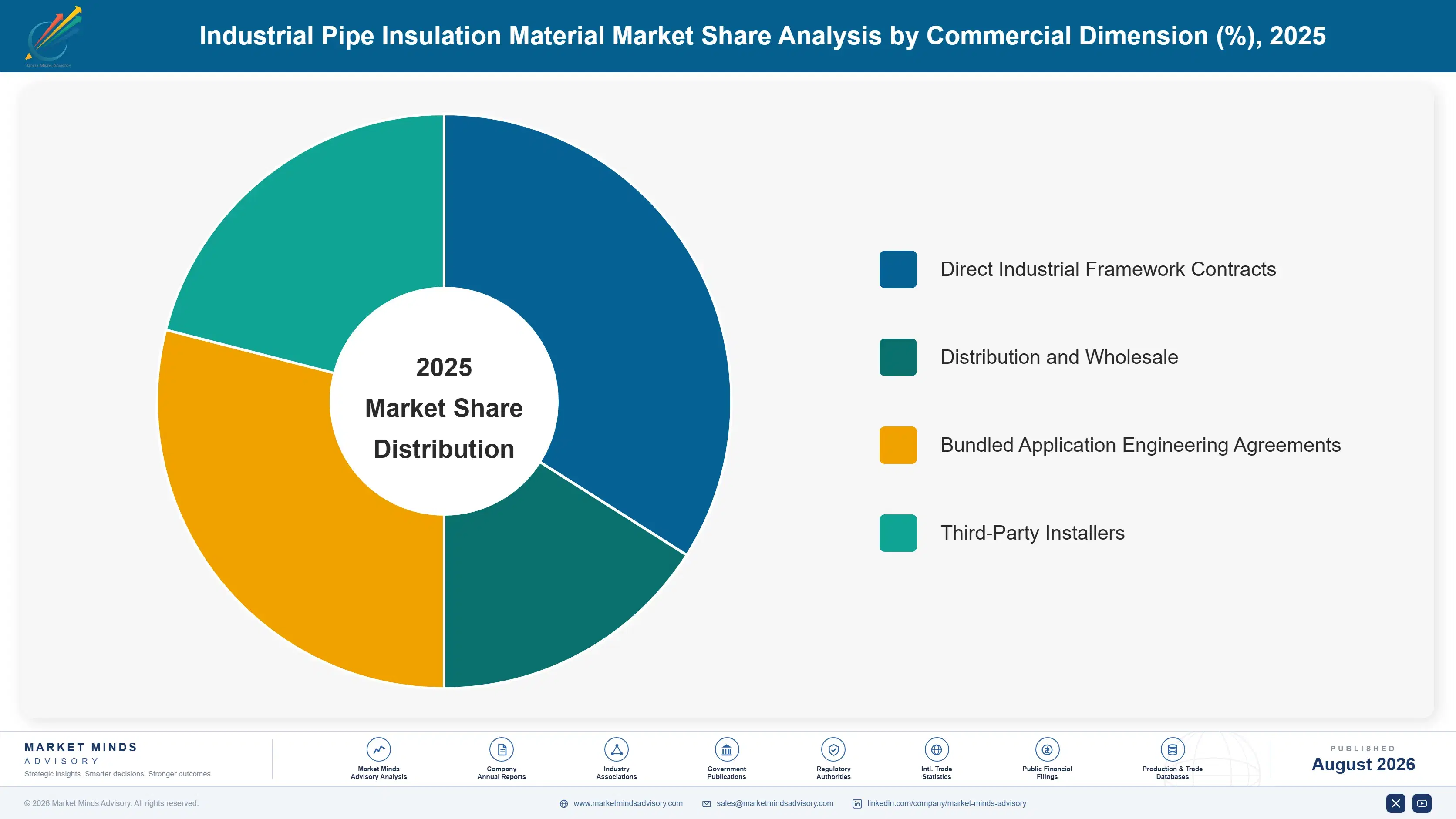This screenshot has width=1456, height=819.
Task: Open linkedin.com/company/market-minds-advisory link
Action: tap(947, 803)
